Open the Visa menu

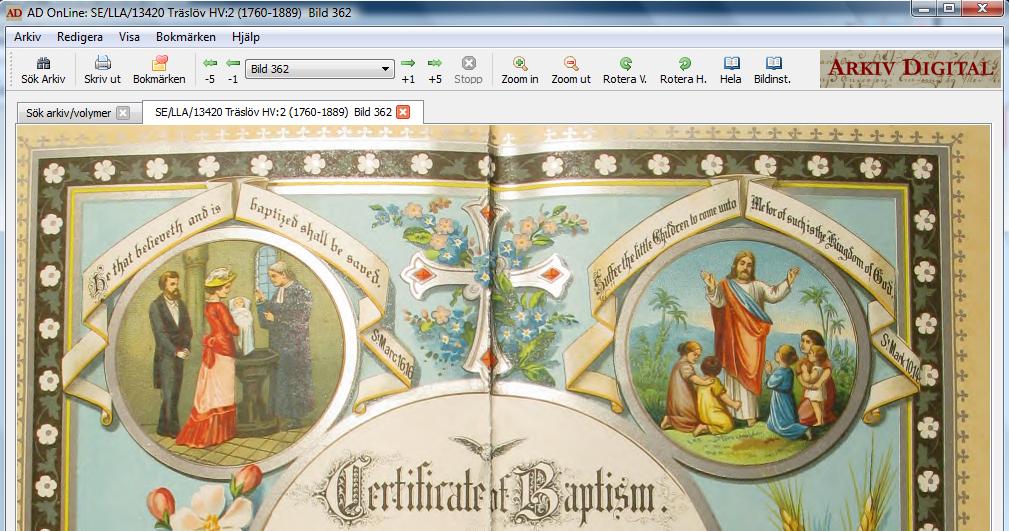tap(129, 37)
